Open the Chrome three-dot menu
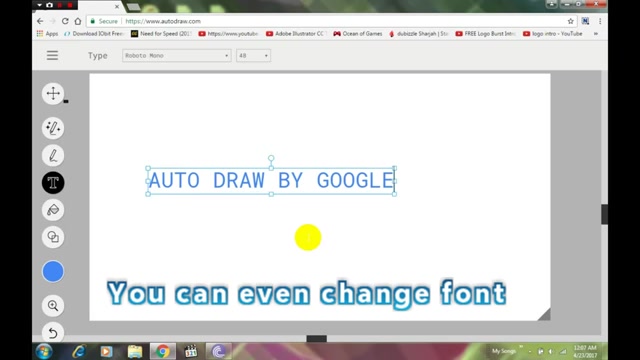 [x=600, y=21]
